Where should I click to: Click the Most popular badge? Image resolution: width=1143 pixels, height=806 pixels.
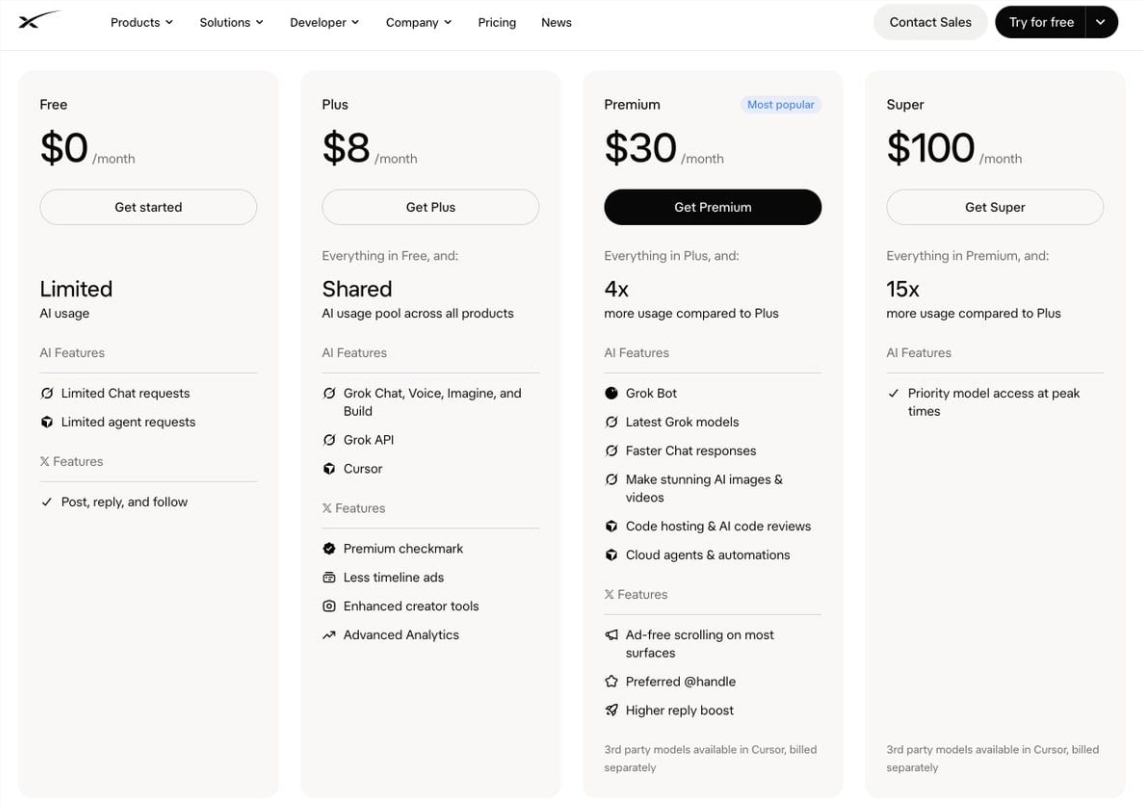(781, 105)
